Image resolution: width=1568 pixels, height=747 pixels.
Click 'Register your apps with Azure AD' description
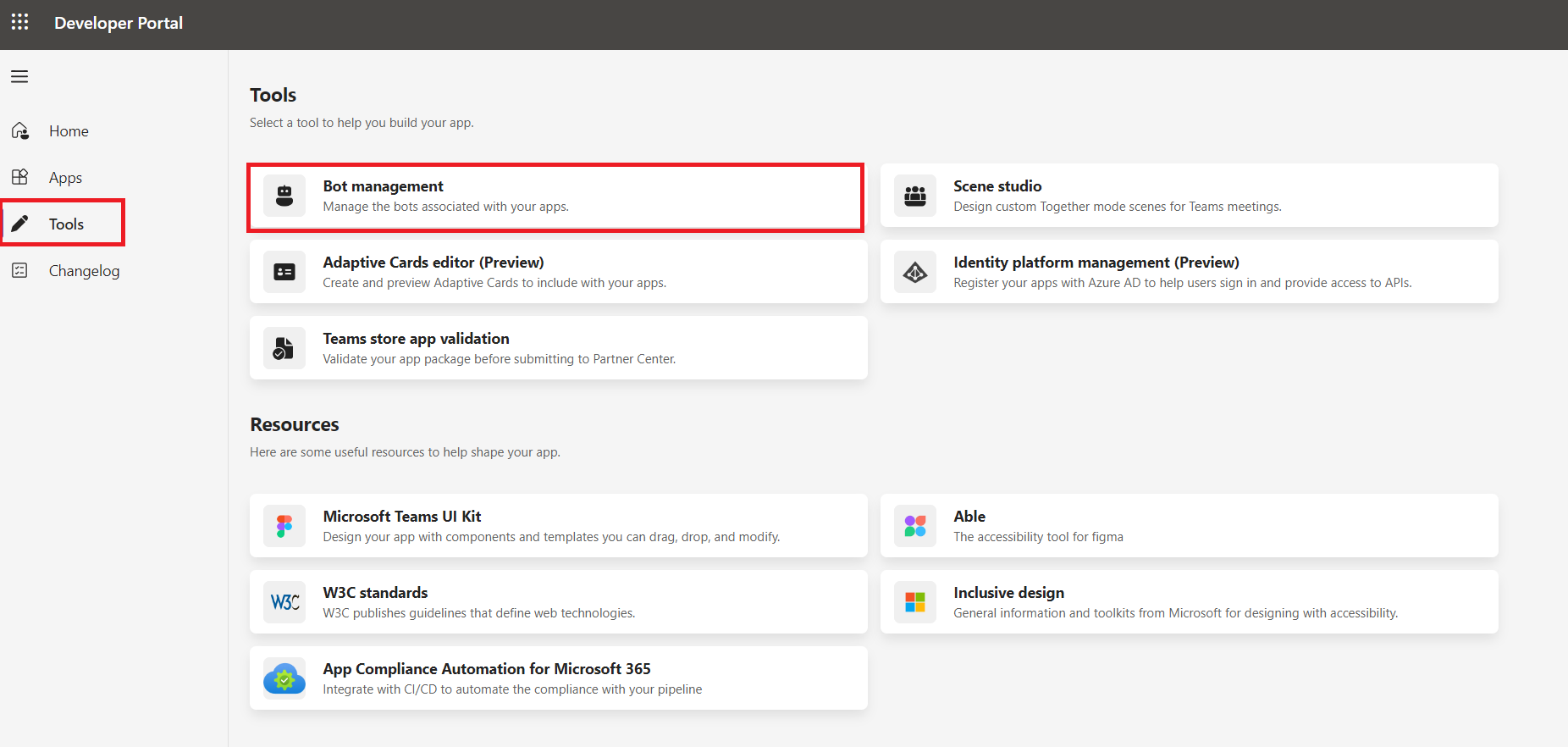(1182, 283)
